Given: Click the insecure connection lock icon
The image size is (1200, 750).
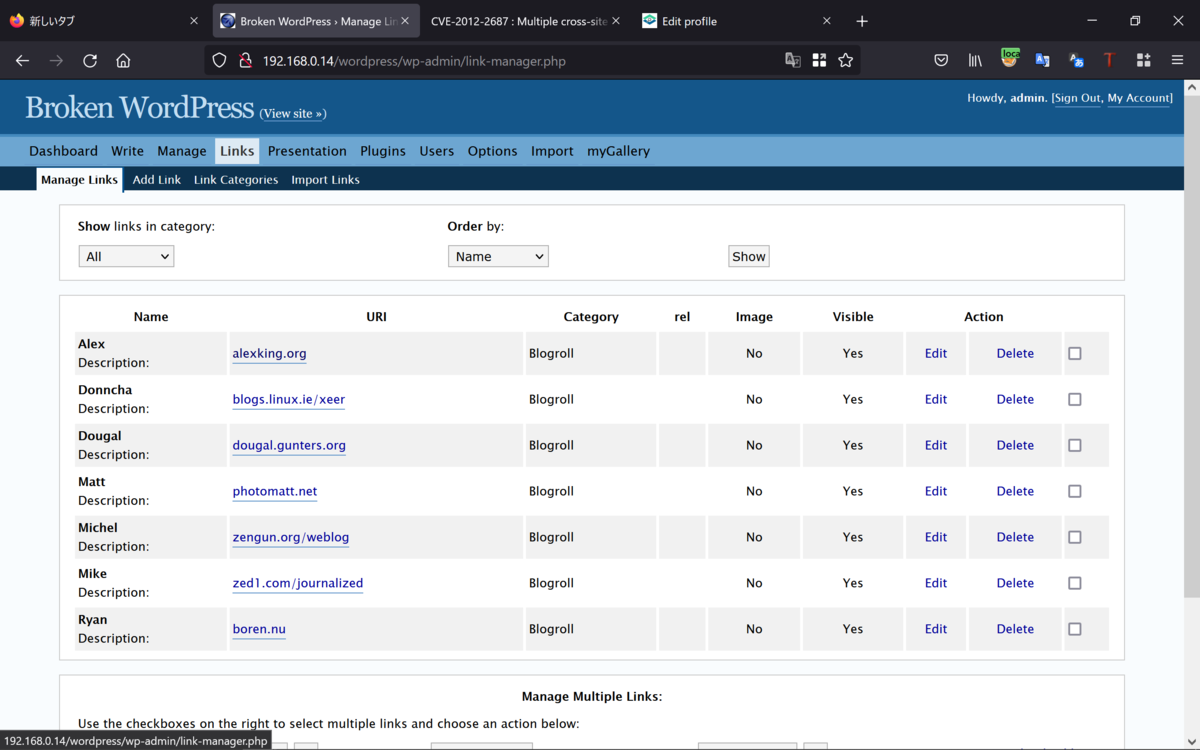Looking at the screenshot, I should click(245, 61).
